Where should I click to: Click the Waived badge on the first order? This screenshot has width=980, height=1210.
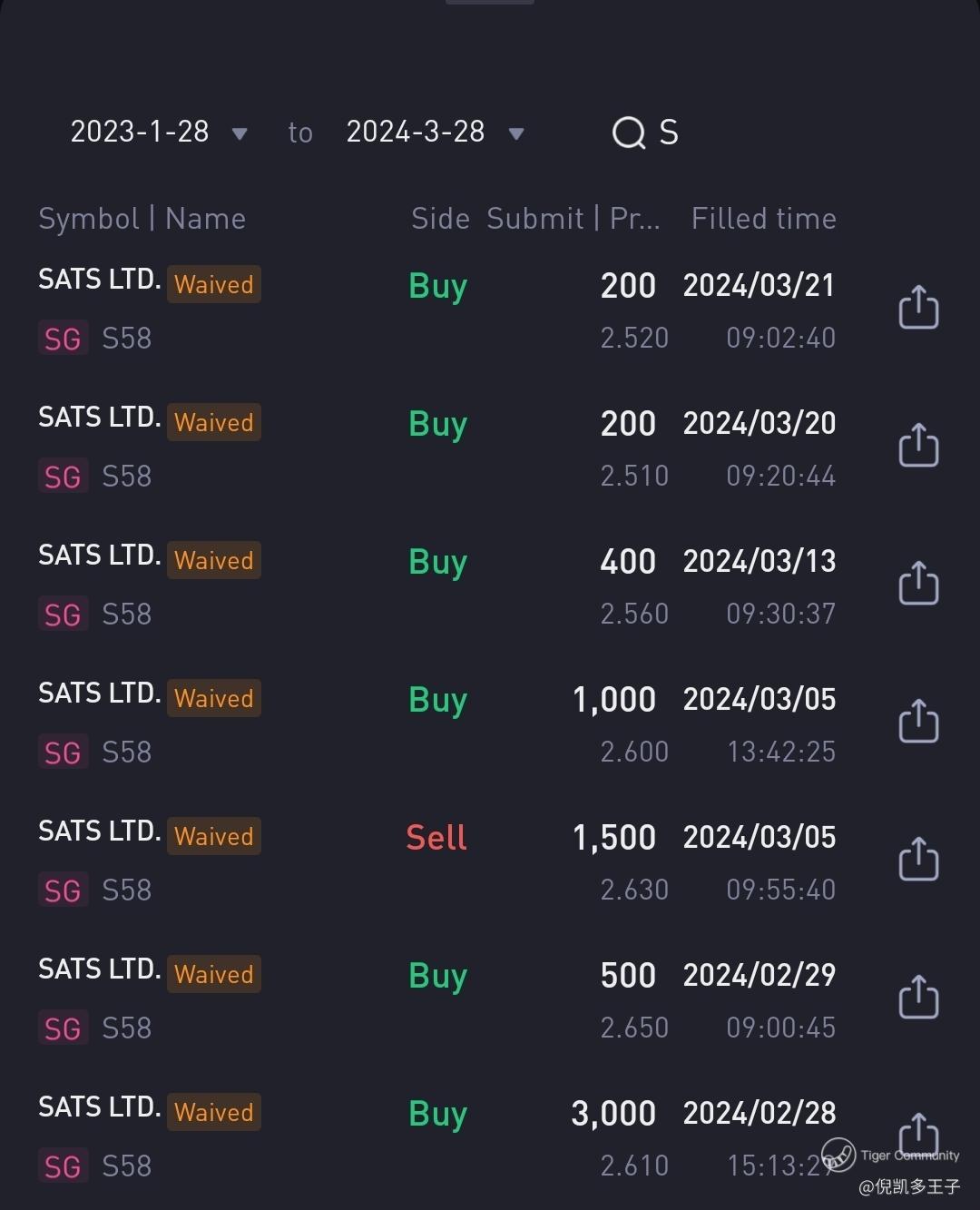click(x=214, y=284)
